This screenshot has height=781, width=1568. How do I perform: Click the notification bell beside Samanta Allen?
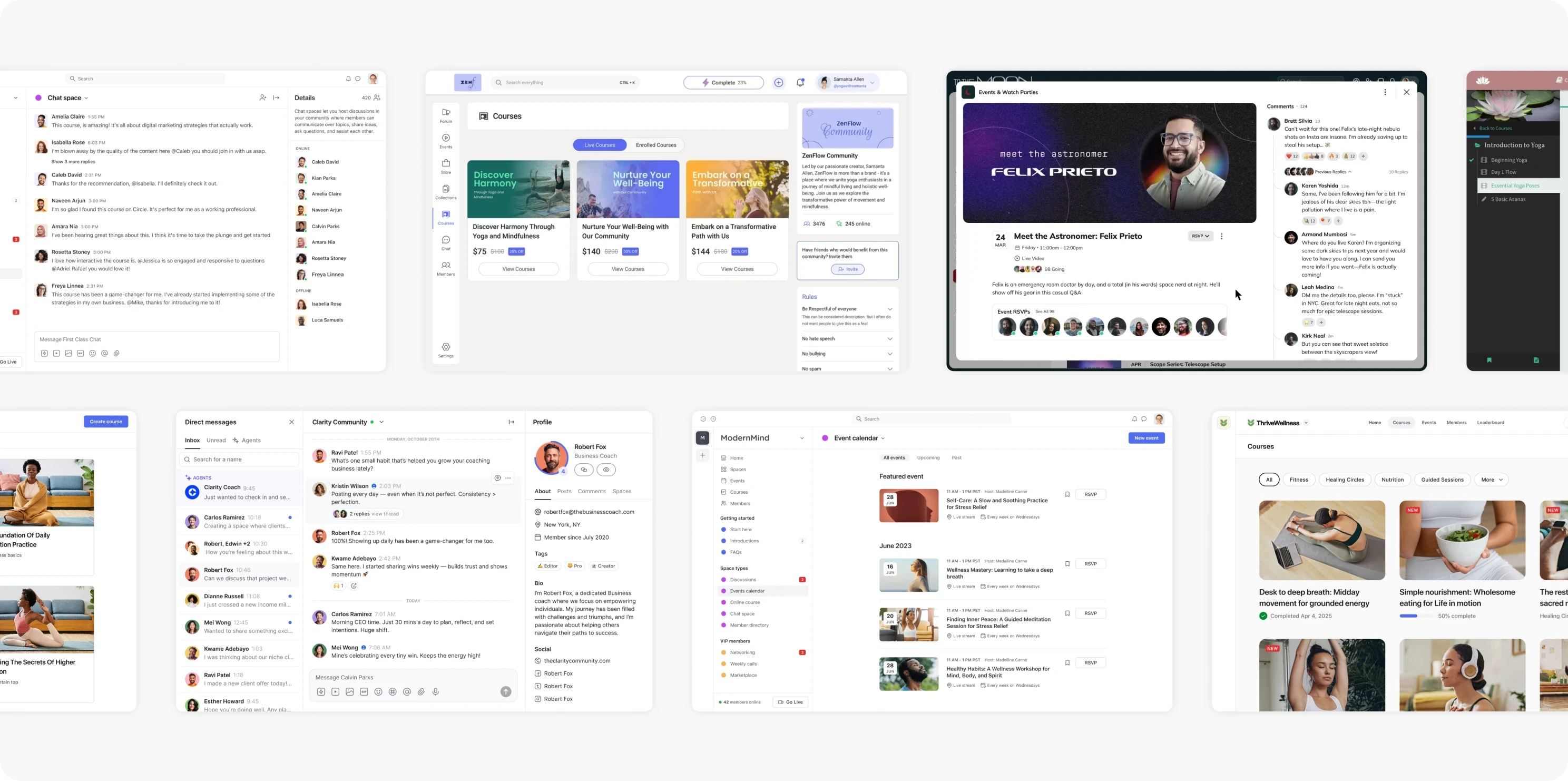coord(800,83)
